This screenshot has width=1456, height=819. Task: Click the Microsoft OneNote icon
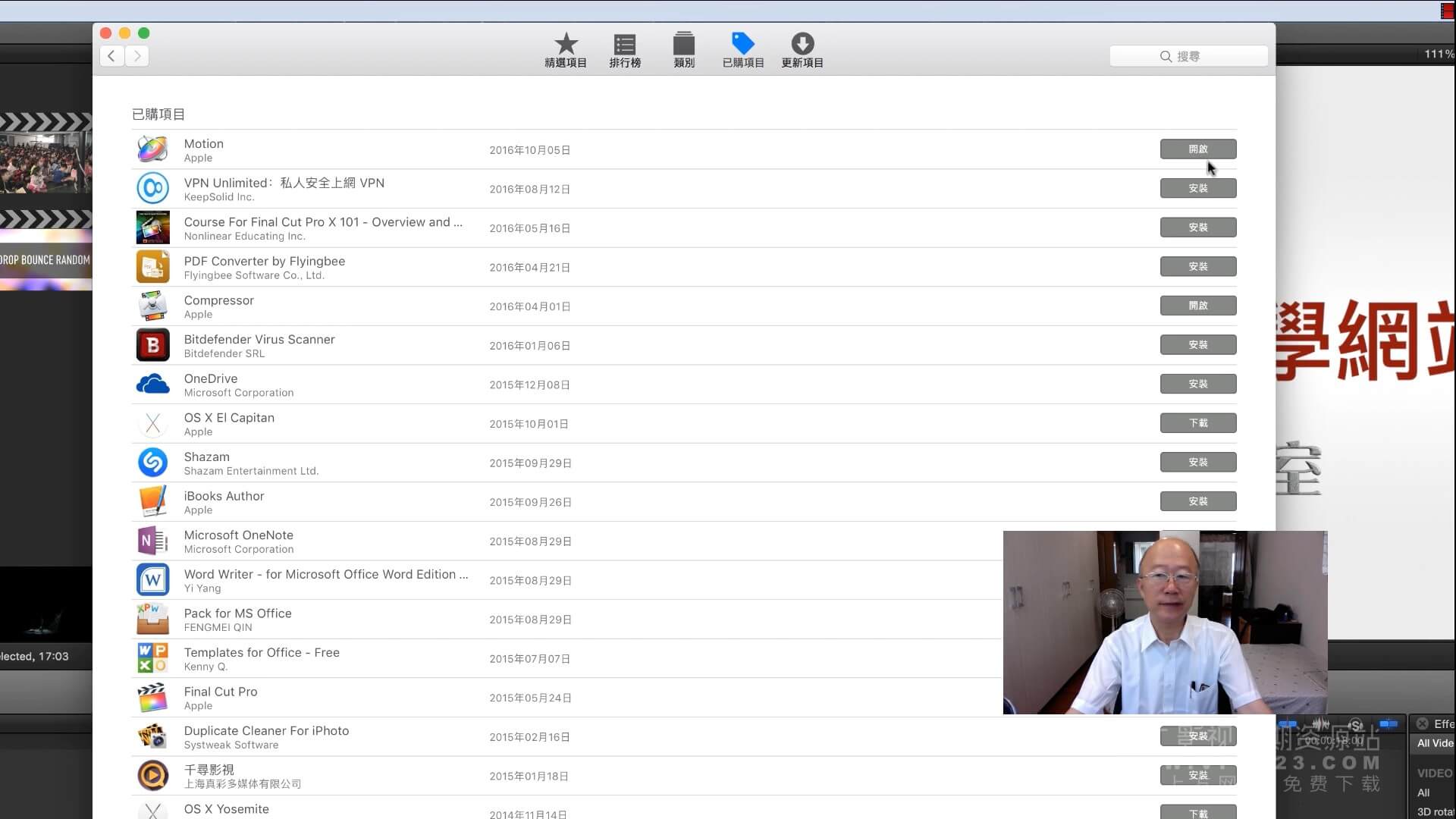click(x=152, y=541)
